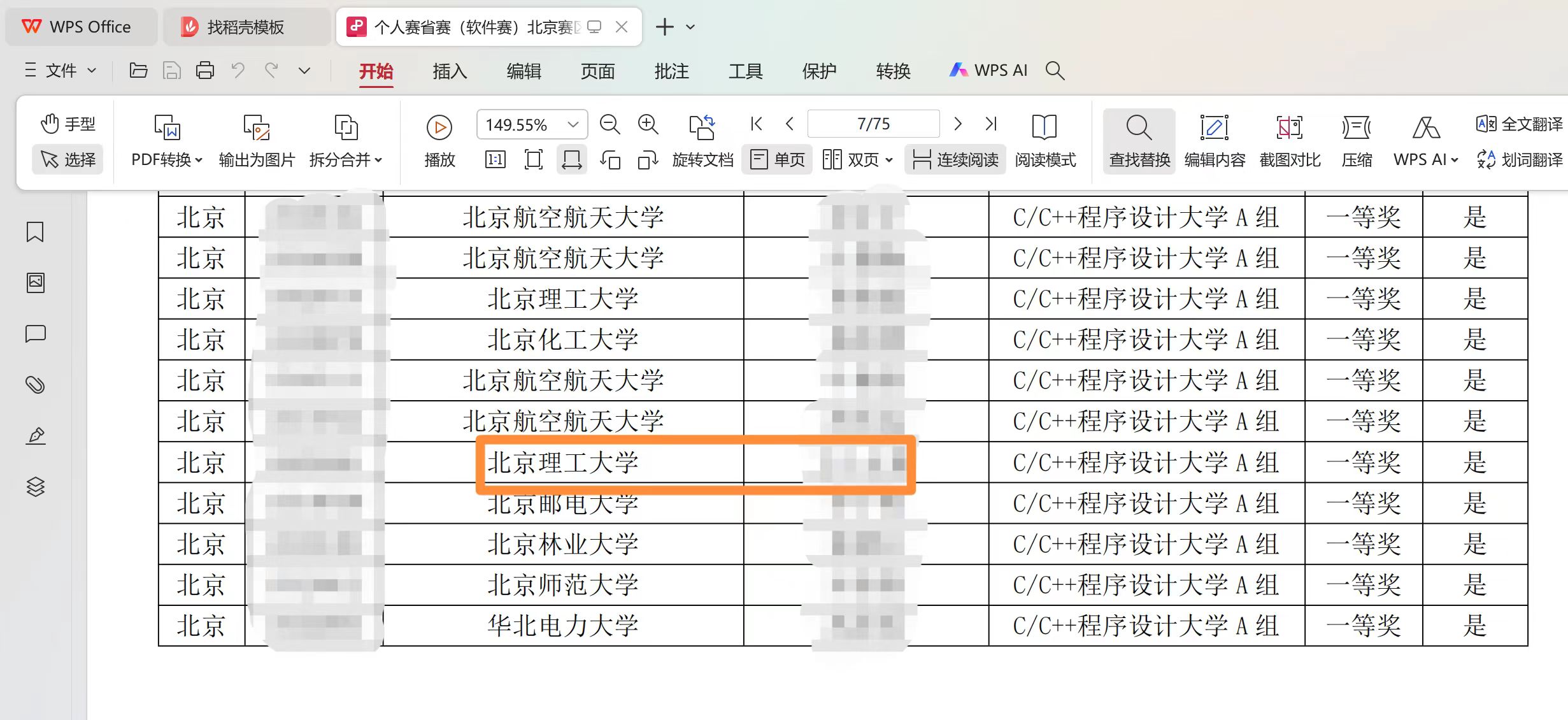Switch to the 插入 tab

tap(450, 71)
